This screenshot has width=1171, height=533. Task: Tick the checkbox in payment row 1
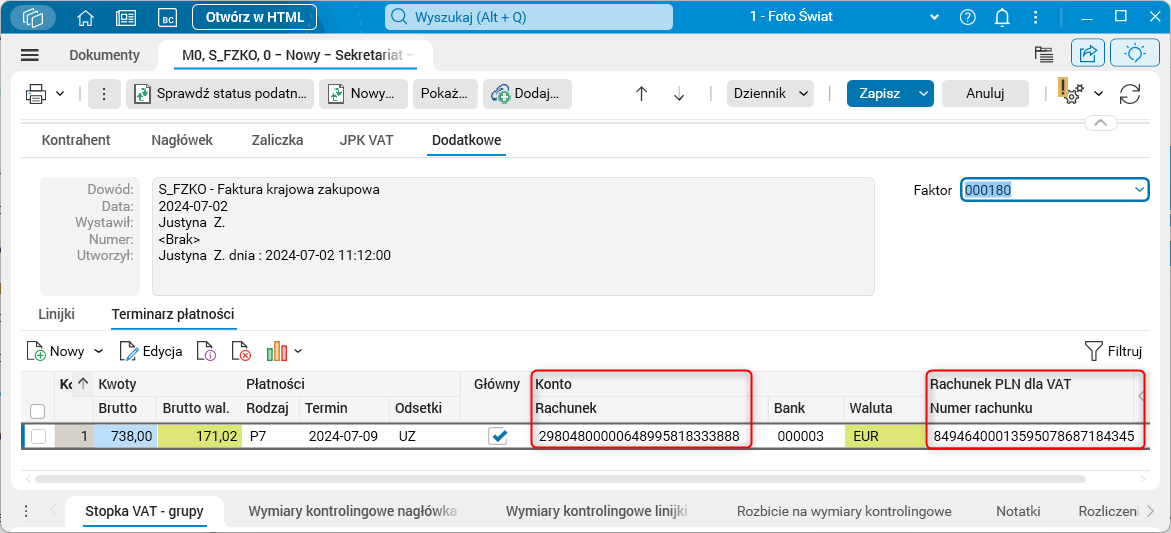(x=38, y=437)
